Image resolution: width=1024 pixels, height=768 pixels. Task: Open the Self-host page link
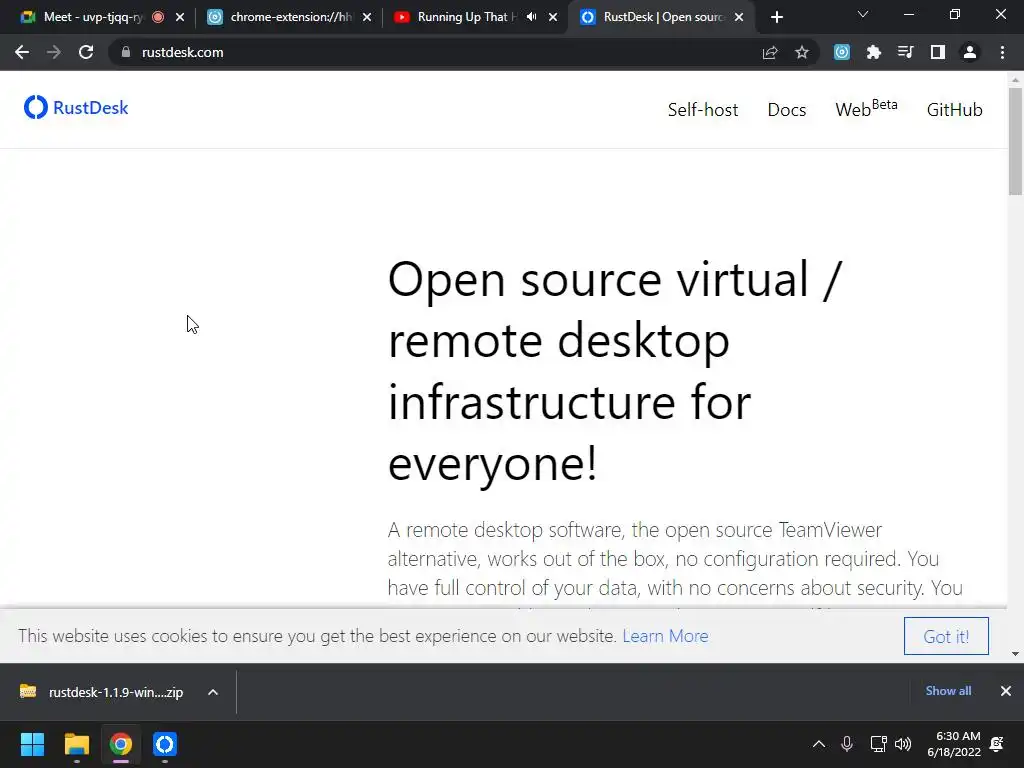[x=703, y=110]
